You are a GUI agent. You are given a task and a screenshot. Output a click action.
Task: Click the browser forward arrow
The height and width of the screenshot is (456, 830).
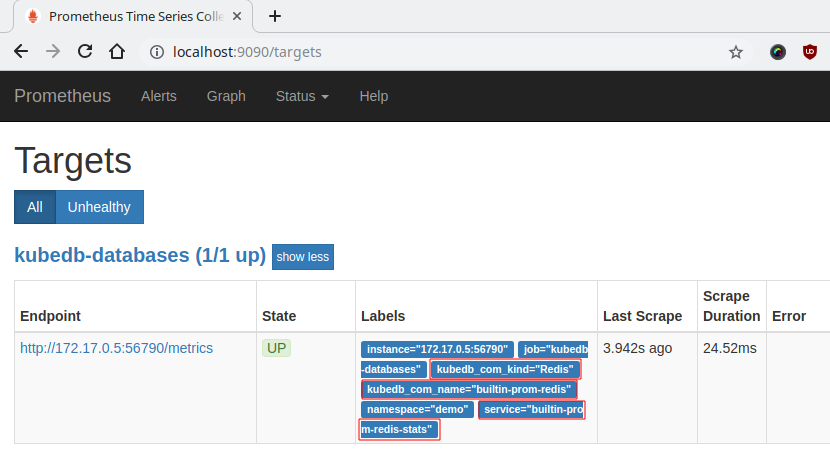coord(53,52)
